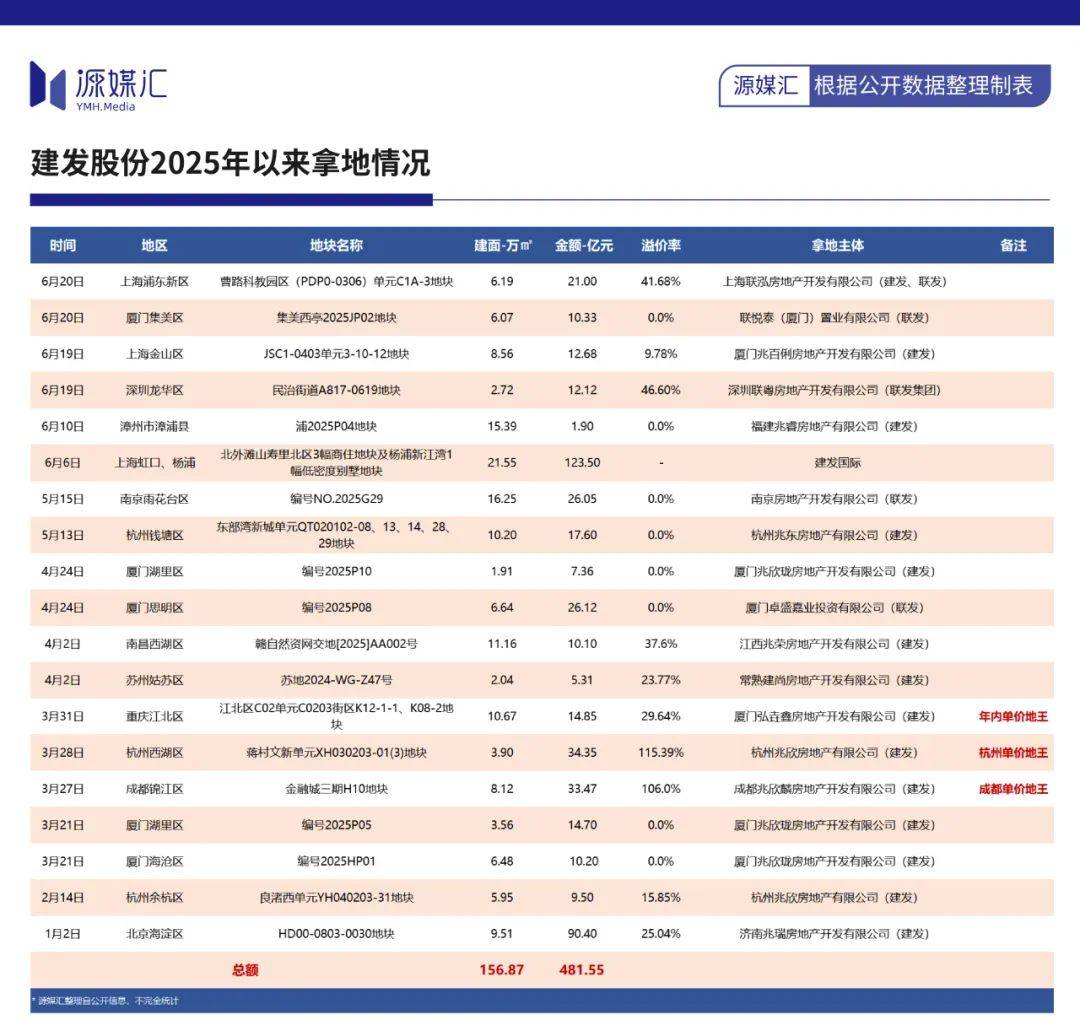This screenshot has height=1031, width=1080.
Task: Click the 厦门卓盛嘉业投资有限公司 buyer cell
Action: coord(834,607)
